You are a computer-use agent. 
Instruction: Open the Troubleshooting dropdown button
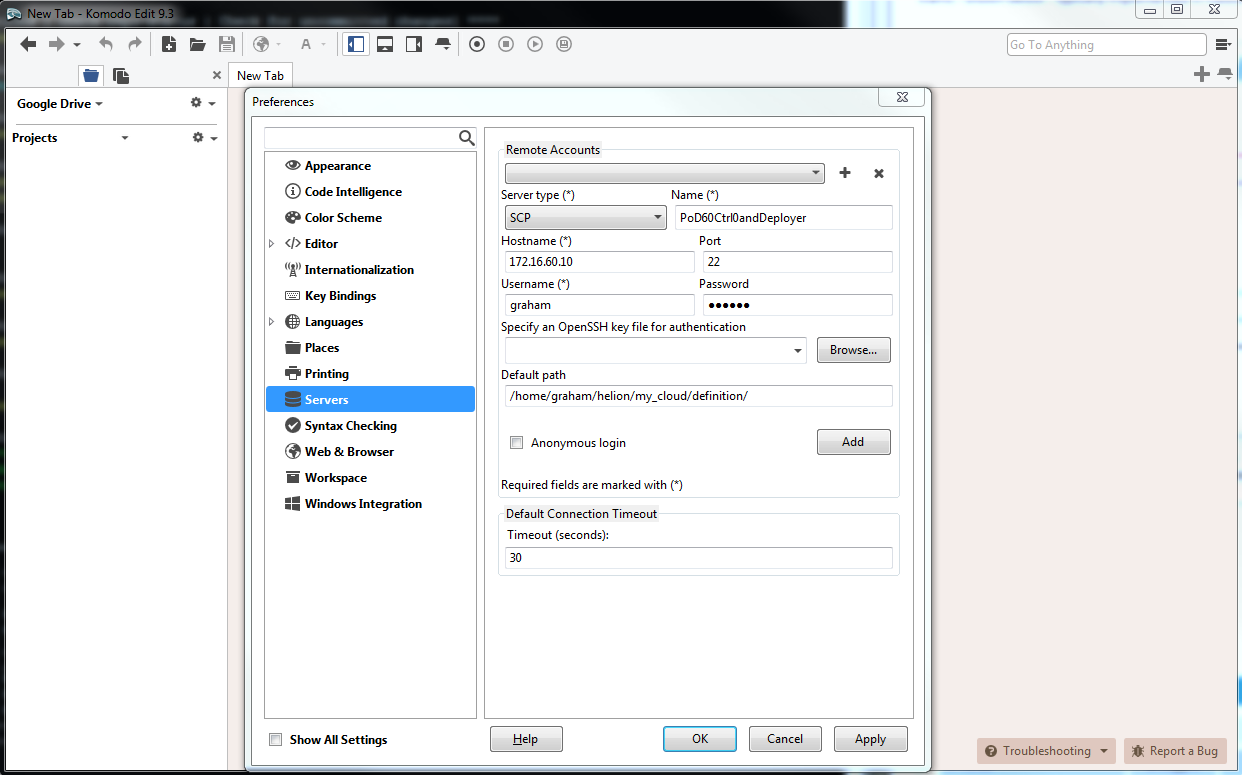[1047, 751]
